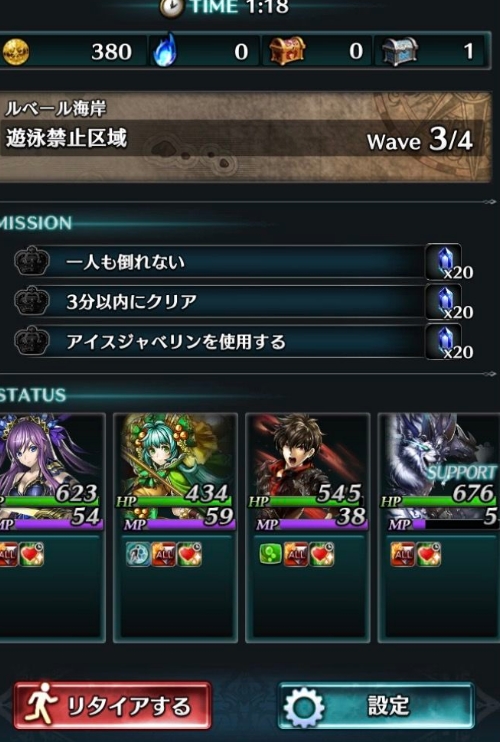Click the gold coin icon
The width and height of the screenshot is (500, 742).
pyautogui.click(x=15, y=51)
